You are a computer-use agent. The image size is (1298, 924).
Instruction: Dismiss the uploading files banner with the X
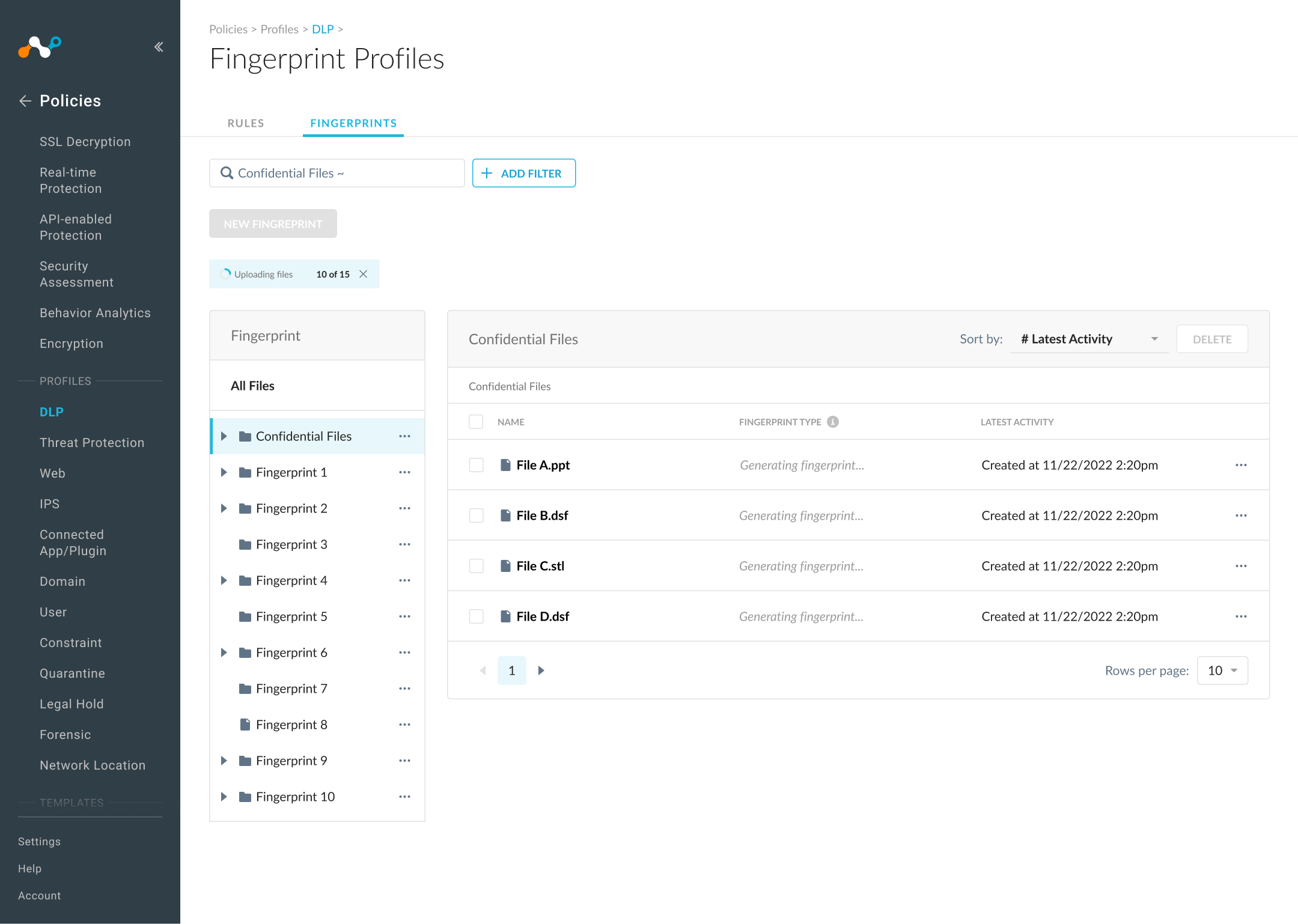364,273
